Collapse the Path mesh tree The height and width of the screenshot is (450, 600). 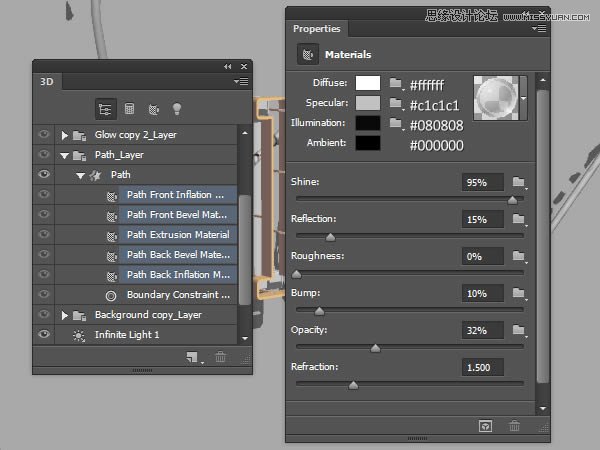pos(80,176)
